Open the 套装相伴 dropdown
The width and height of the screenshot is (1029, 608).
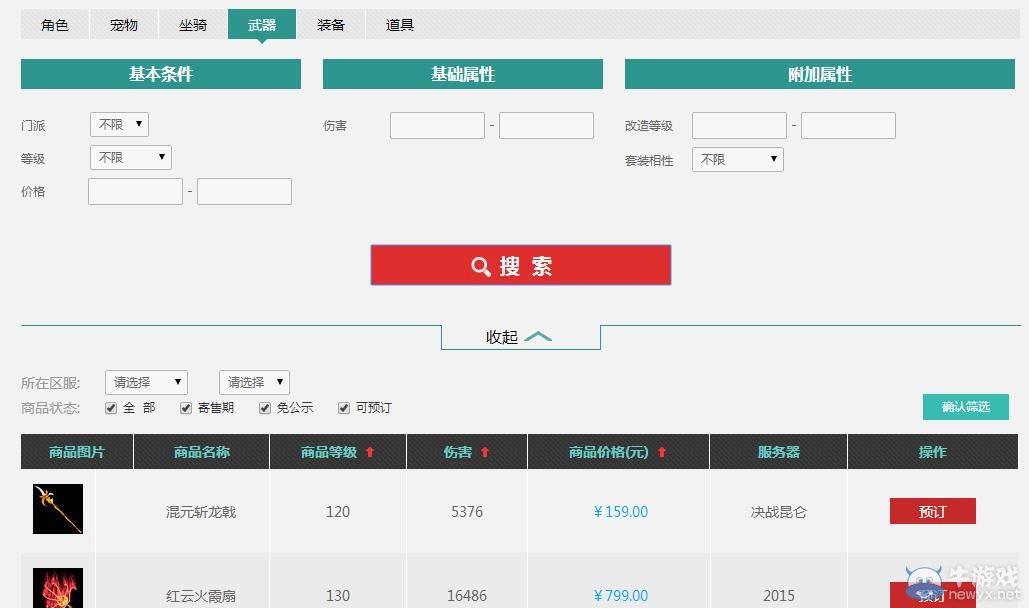tap(737, 159)
